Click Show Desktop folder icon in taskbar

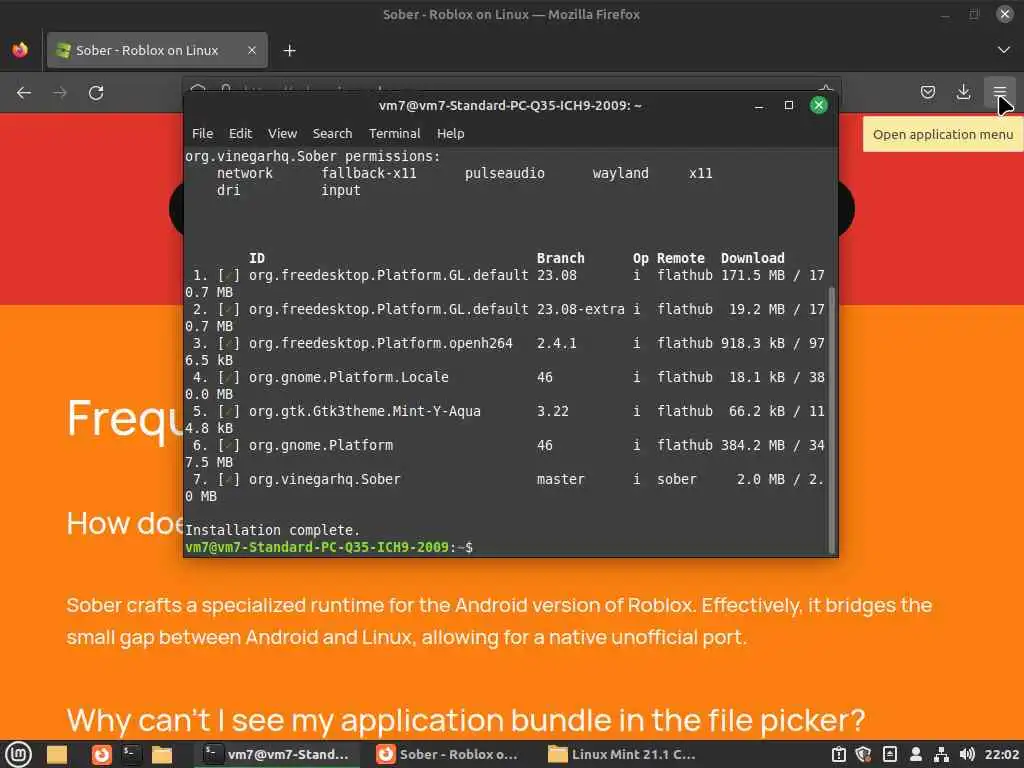point(57,754)
